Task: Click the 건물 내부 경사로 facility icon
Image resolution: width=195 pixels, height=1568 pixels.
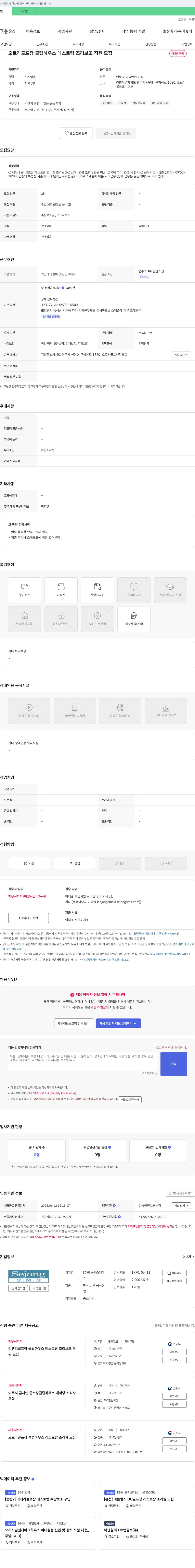Action: click(166, 711)
